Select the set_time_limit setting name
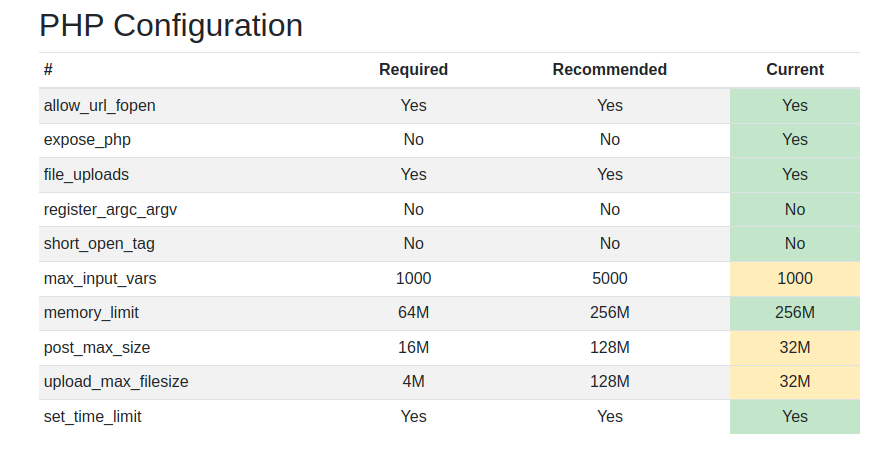The width and height of the screenshot is (887, 451). pos(92,416)
